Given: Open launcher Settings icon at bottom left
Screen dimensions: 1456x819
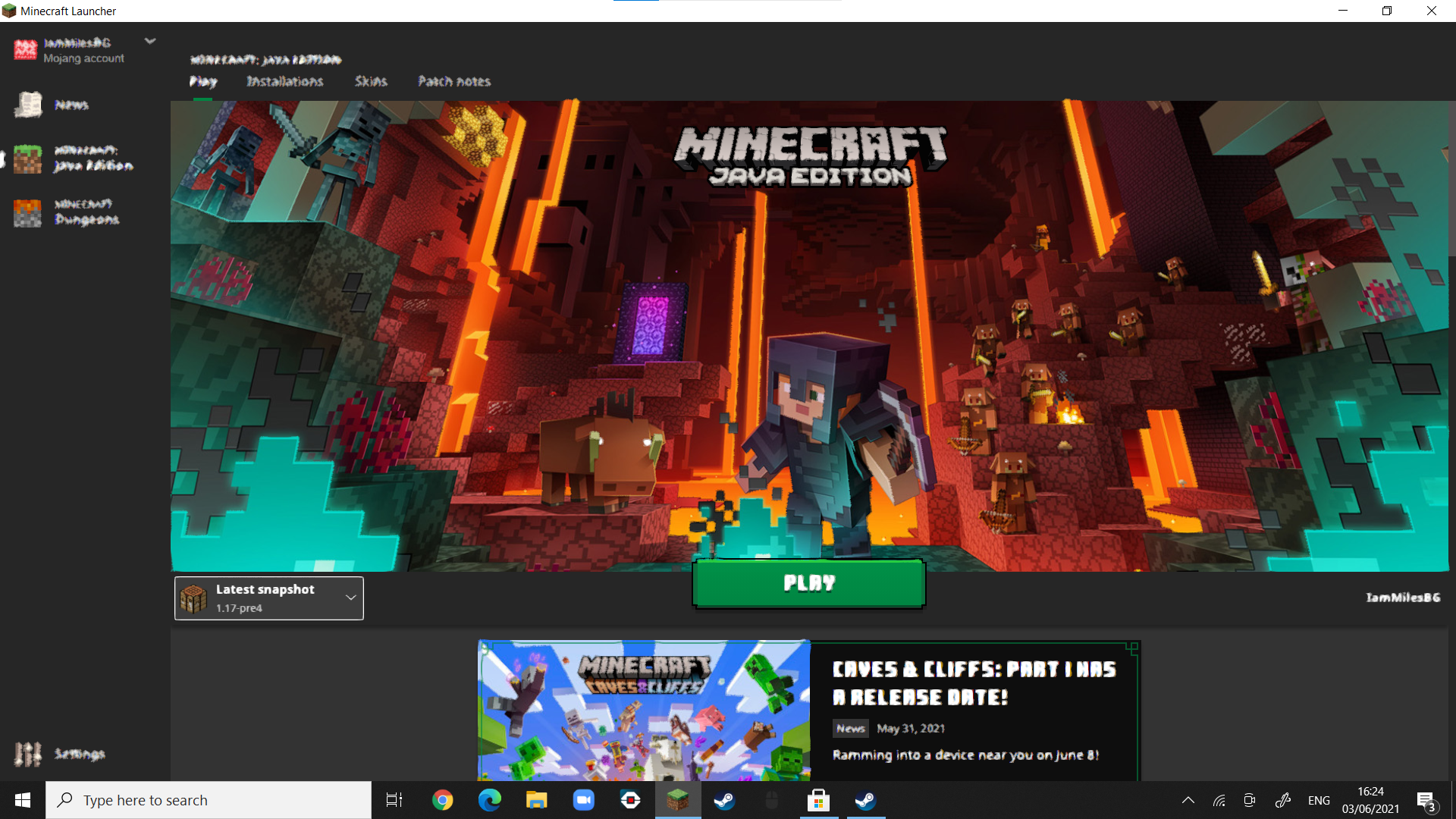Looking at the screenshot, I should click(x=28, y=754).
